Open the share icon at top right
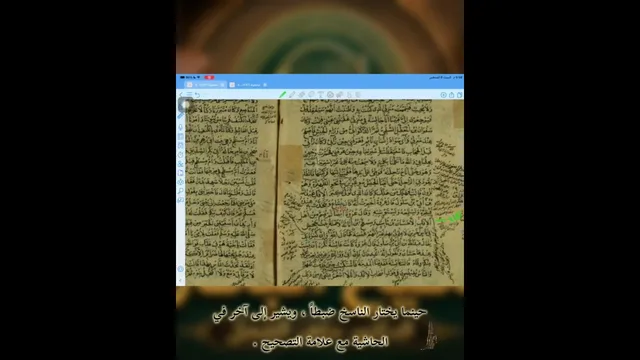 [x=452, y=95]
